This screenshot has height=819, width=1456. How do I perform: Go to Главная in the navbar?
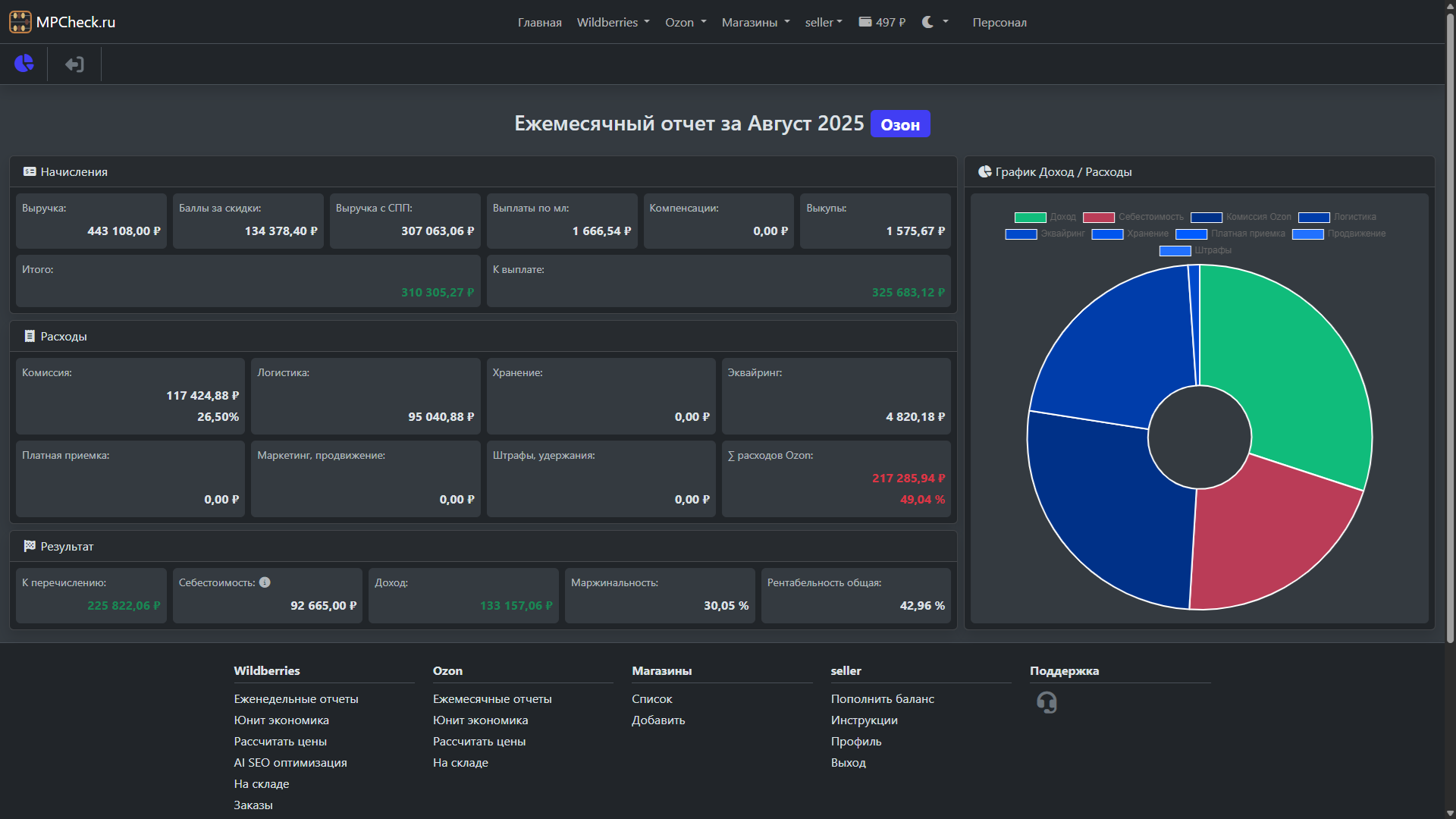pos(539,22)
